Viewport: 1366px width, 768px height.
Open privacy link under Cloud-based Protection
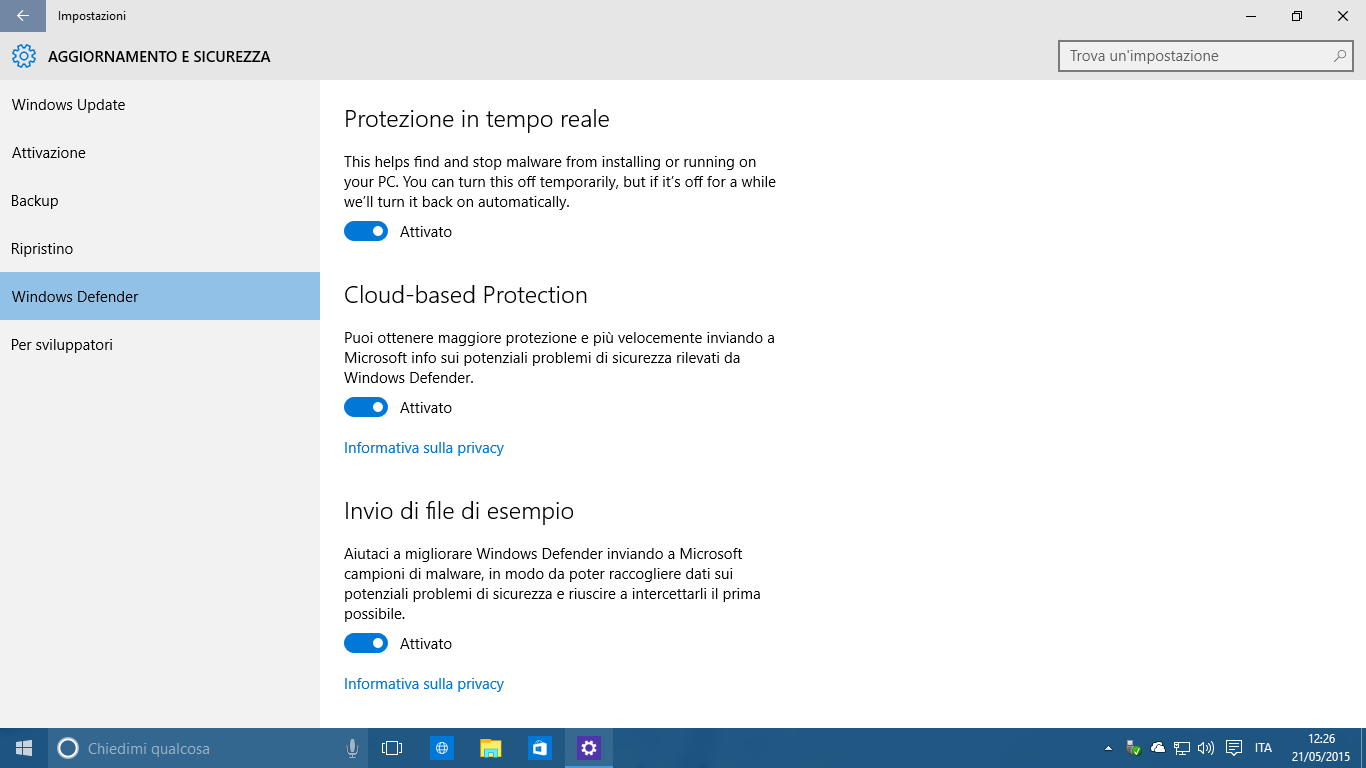coord(424,448)
